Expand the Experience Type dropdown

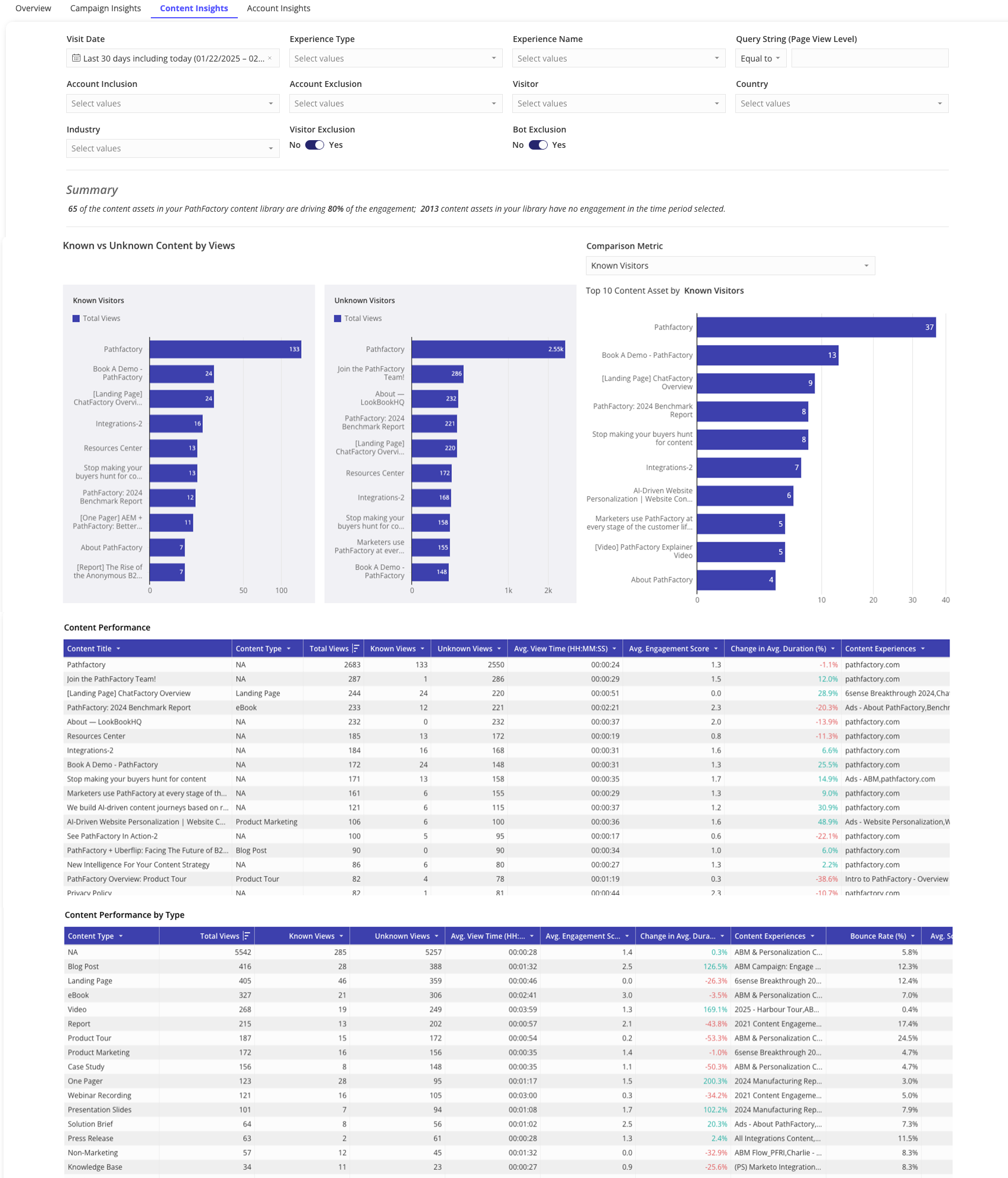[395, 58]
